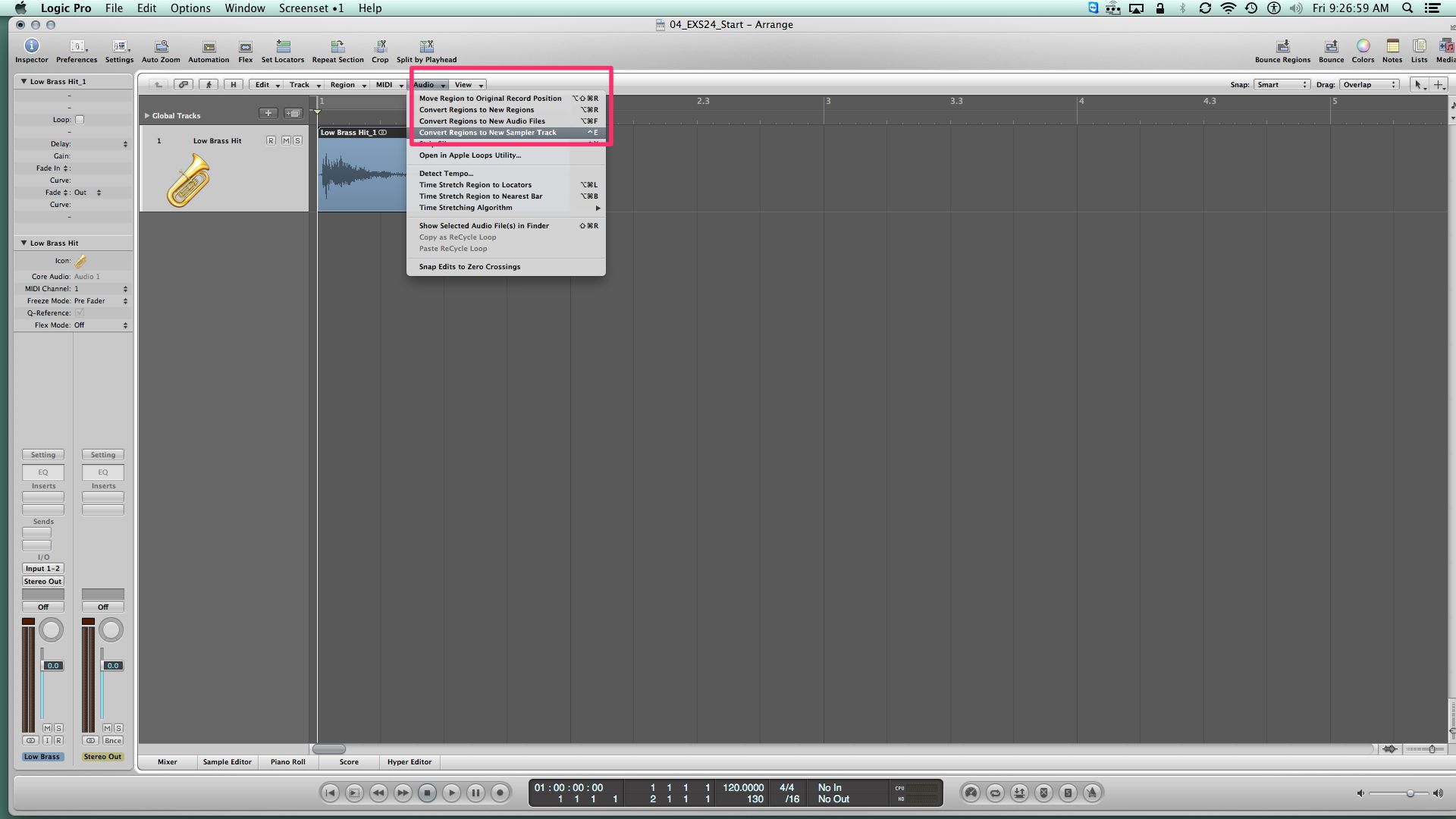Toggle Hide view H button
The width and height of the screenshot is (1456, 819).
click(234, 85)
